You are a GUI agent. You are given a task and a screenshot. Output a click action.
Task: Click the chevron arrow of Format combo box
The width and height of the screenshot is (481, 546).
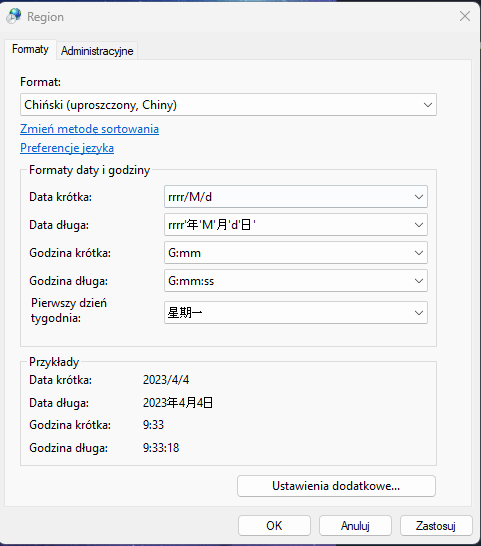click(428, 105)
